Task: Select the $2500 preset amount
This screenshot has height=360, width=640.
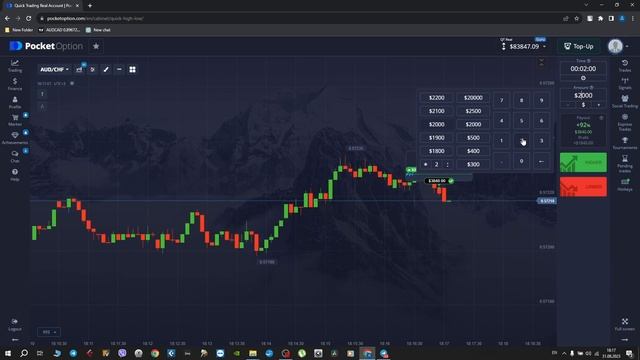Action: [x=473, y=111]
